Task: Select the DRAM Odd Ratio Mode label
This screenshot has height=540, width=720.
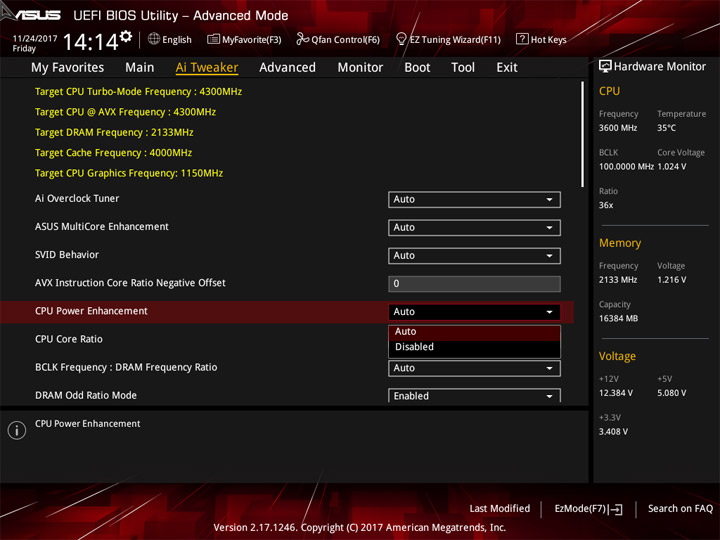Action: pyautogui.click(x=86, y=395)
